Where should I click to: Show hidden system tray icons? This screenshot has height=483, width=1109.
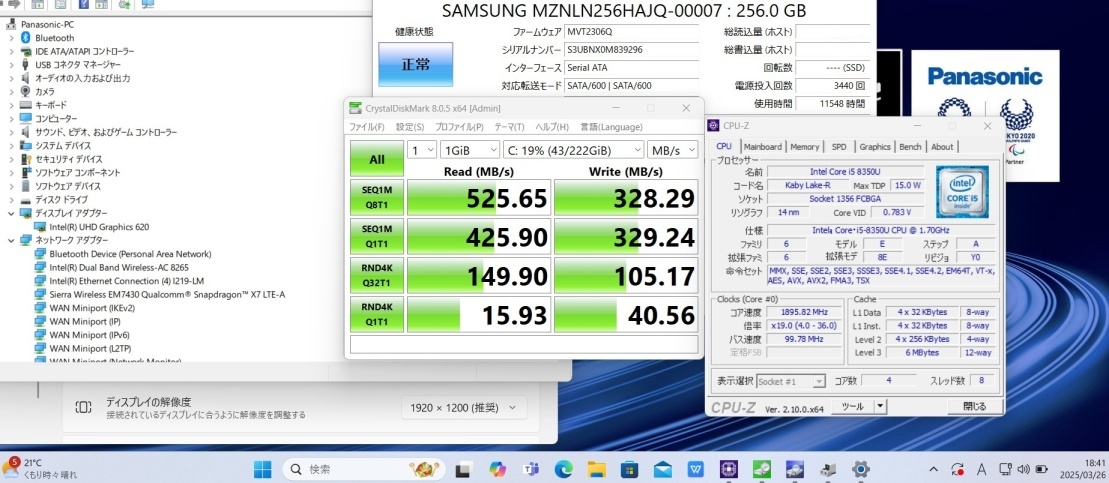(x=933, y=469)
